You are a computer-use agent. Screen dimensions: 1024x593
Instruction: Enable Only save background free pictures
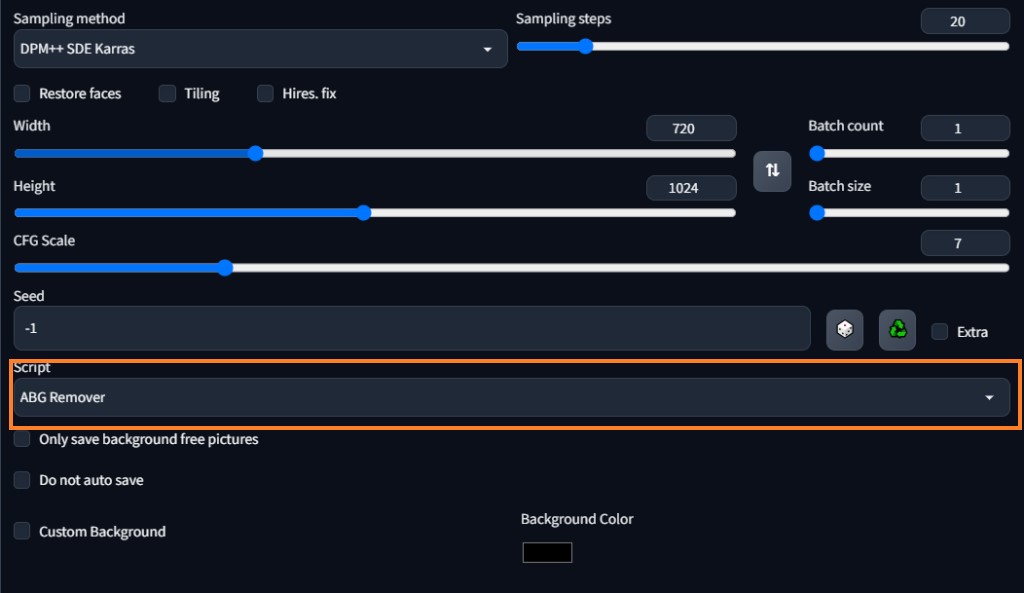22,439
